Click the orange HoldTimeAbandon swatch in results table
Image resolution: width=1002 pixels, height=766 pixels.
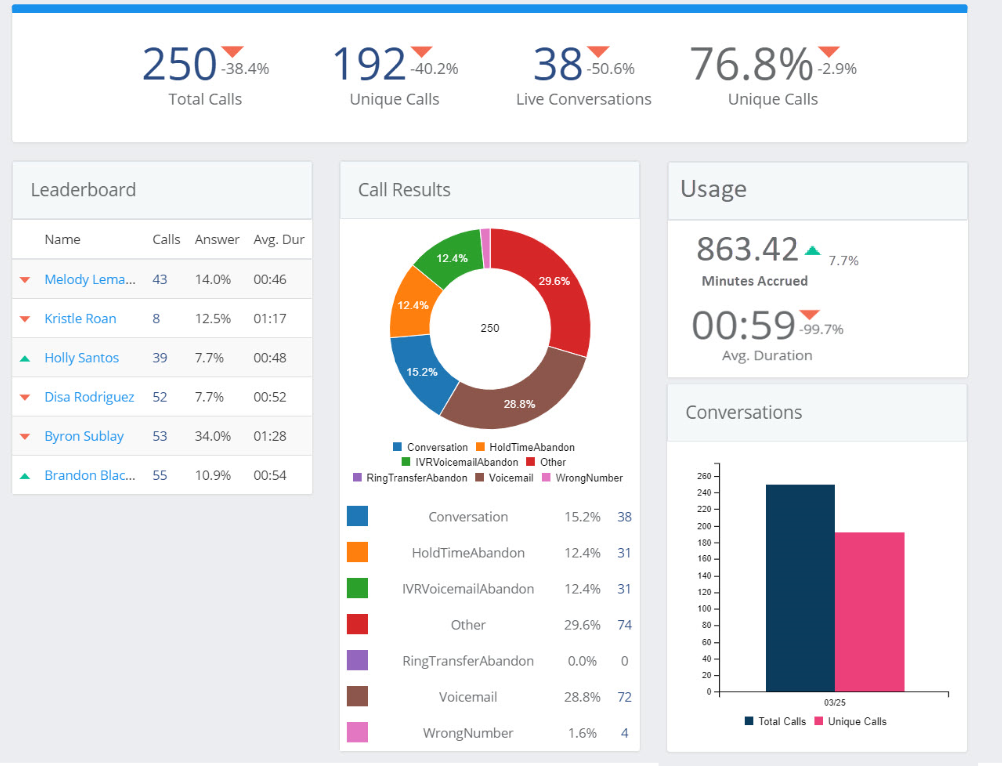357,552
